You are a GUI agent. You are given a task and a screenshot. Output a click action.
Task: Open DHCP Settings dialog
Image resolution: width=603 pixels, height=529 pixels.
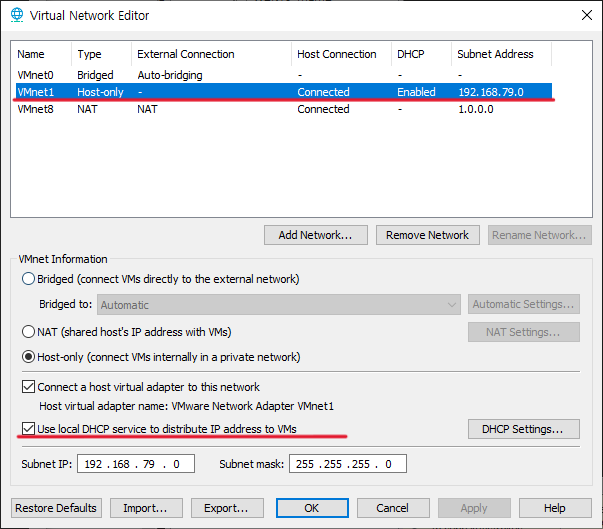pyautogui.click(x=524, y=429)
